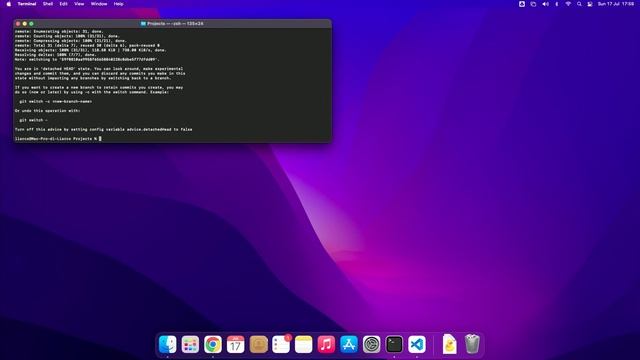Open Control Center in menu bar
640x360 pixels.
tap(590, 4)
